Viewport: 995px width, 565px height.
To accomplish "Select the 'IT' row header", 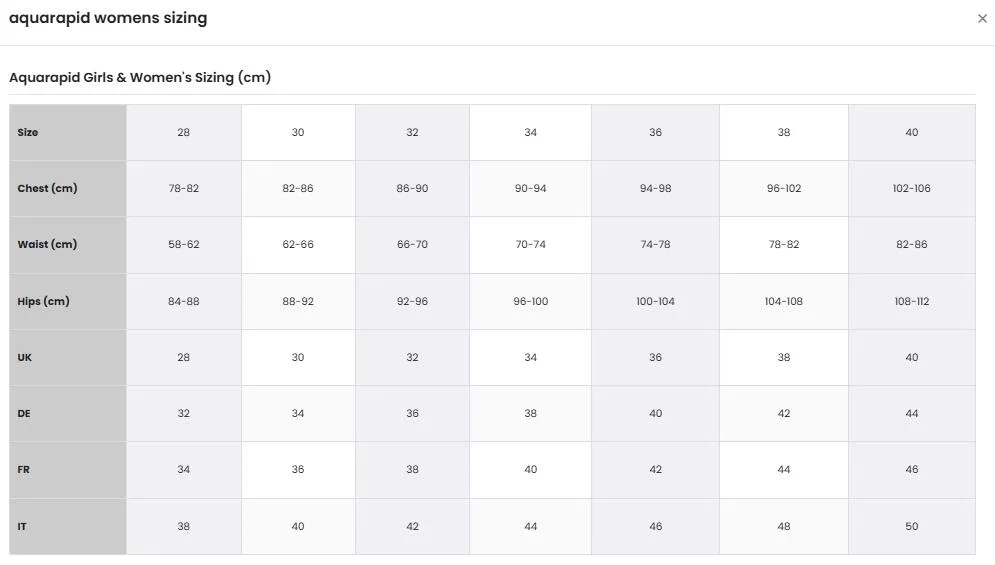I will coord(68,526).
